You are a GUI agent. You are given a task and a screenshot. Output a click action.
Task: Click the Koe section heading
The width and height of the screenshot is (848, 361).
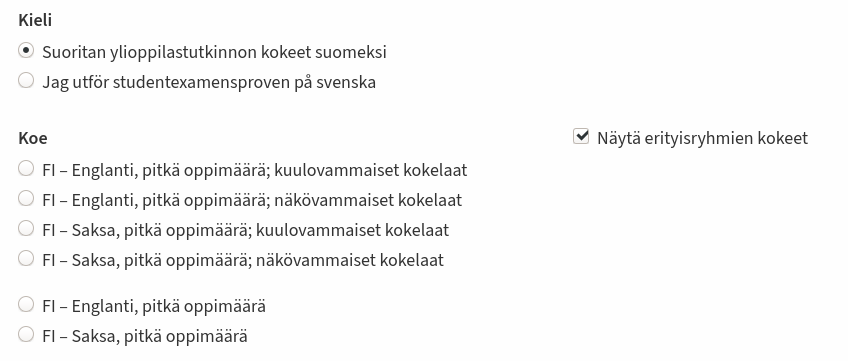click(33, 138)
